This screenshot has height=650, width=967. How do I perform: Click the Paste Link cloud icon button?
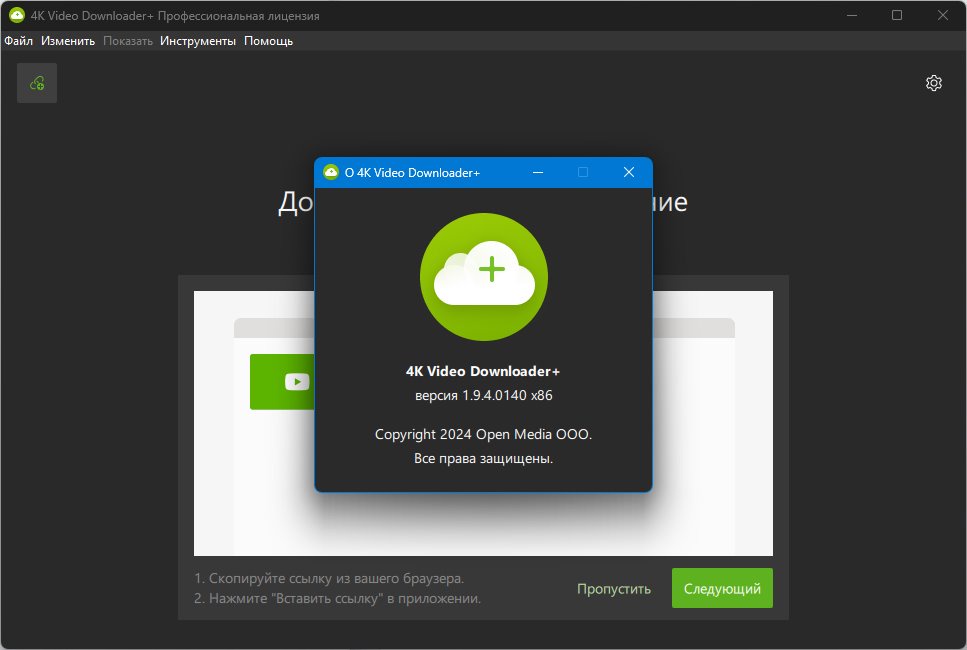[x=37, y=83]
